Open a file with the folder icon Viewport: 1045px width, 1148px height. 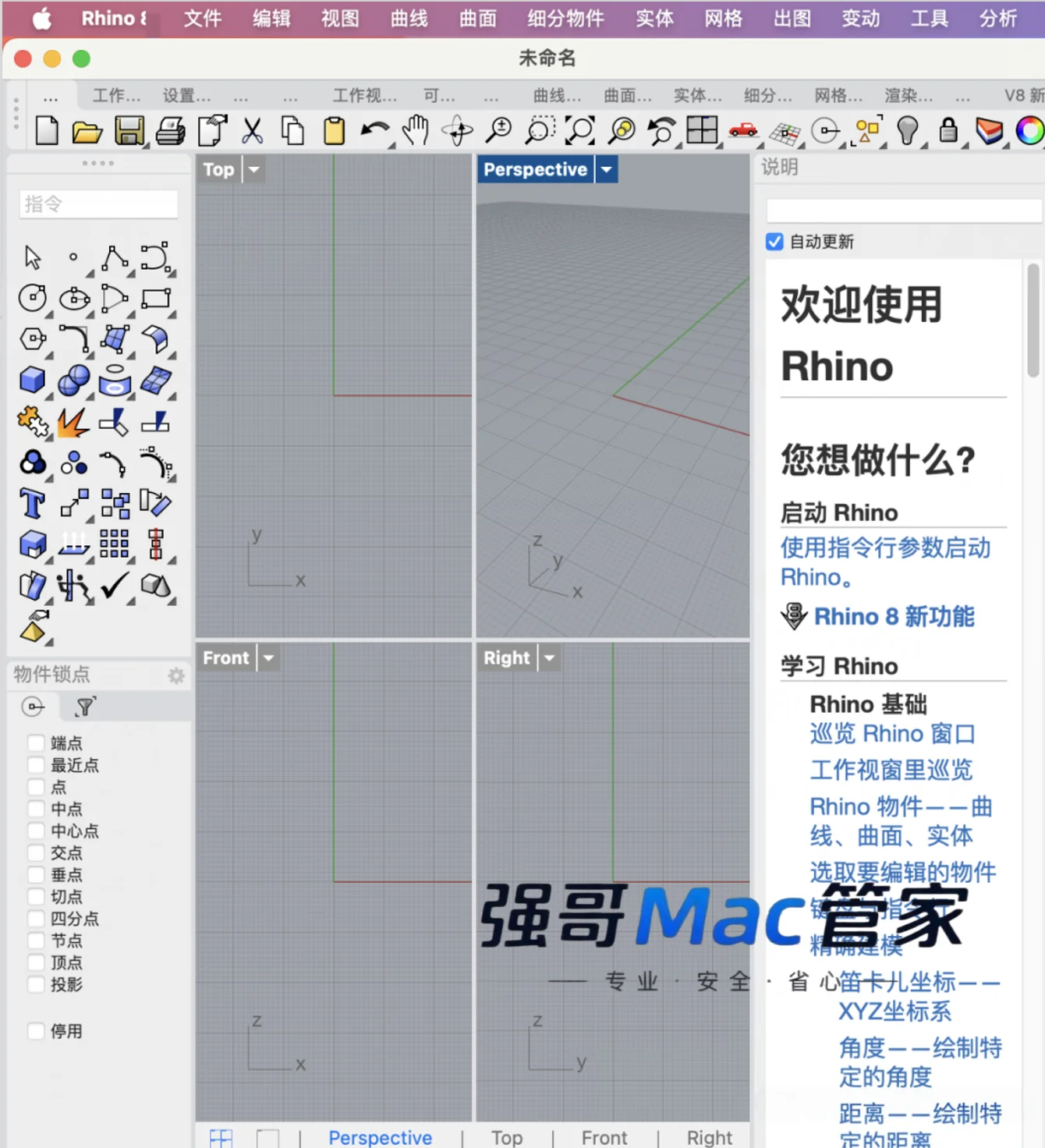(x=87, y=131)
